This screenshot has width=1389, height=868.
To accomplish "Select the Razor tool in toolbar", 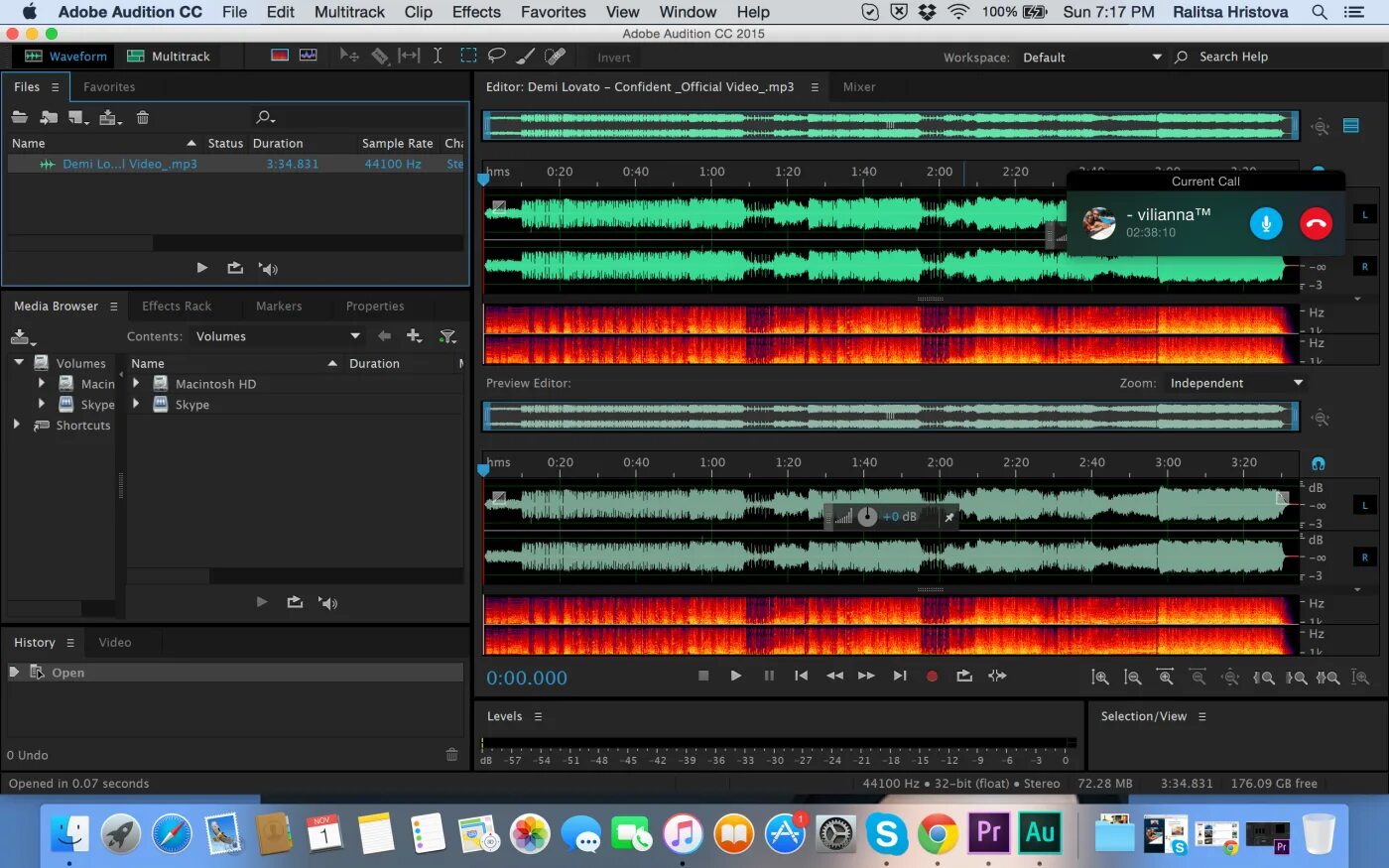I will tap(380, 56).
